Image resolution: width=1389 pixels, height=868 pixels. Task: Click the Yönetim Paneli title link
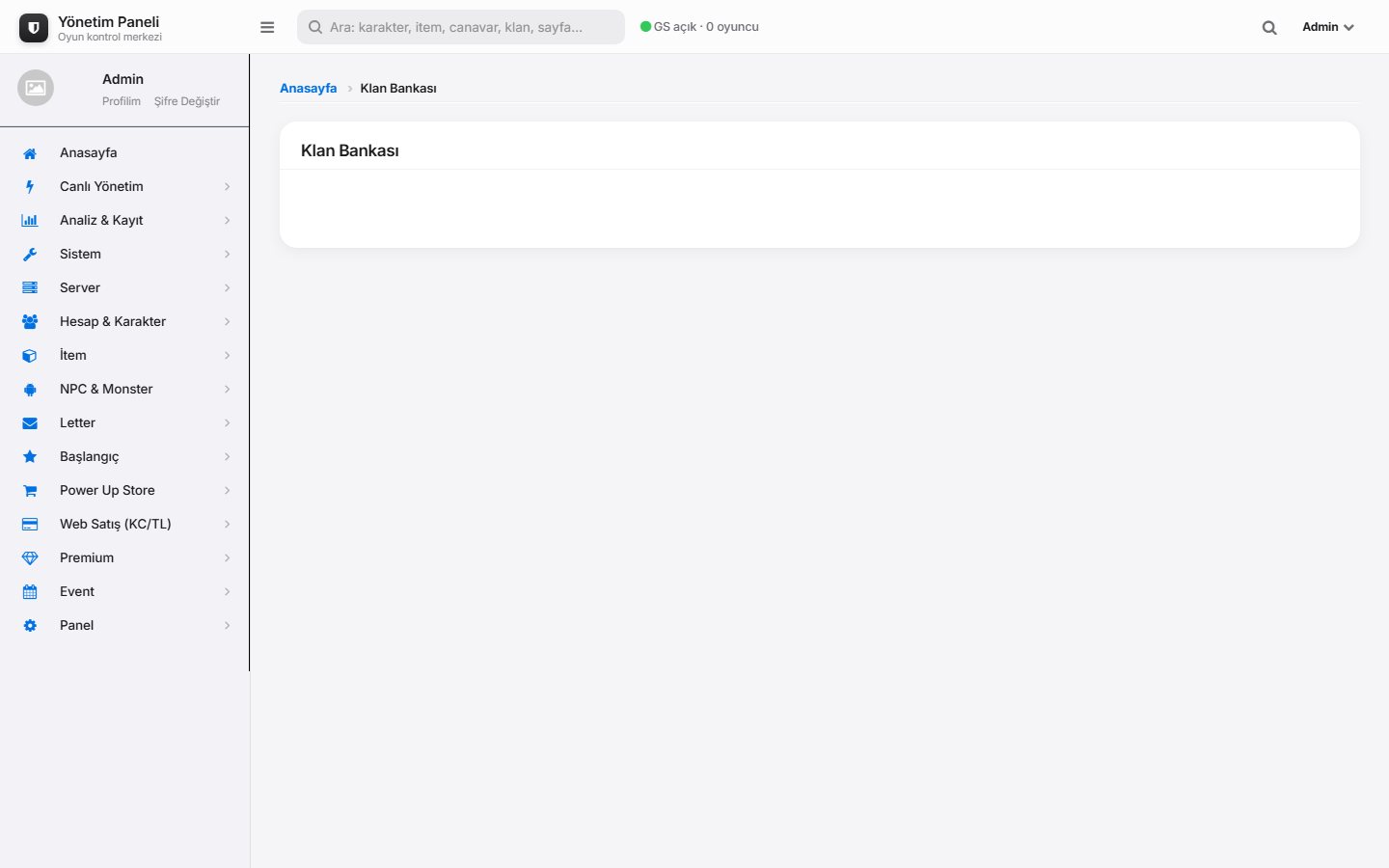point(109,21)
